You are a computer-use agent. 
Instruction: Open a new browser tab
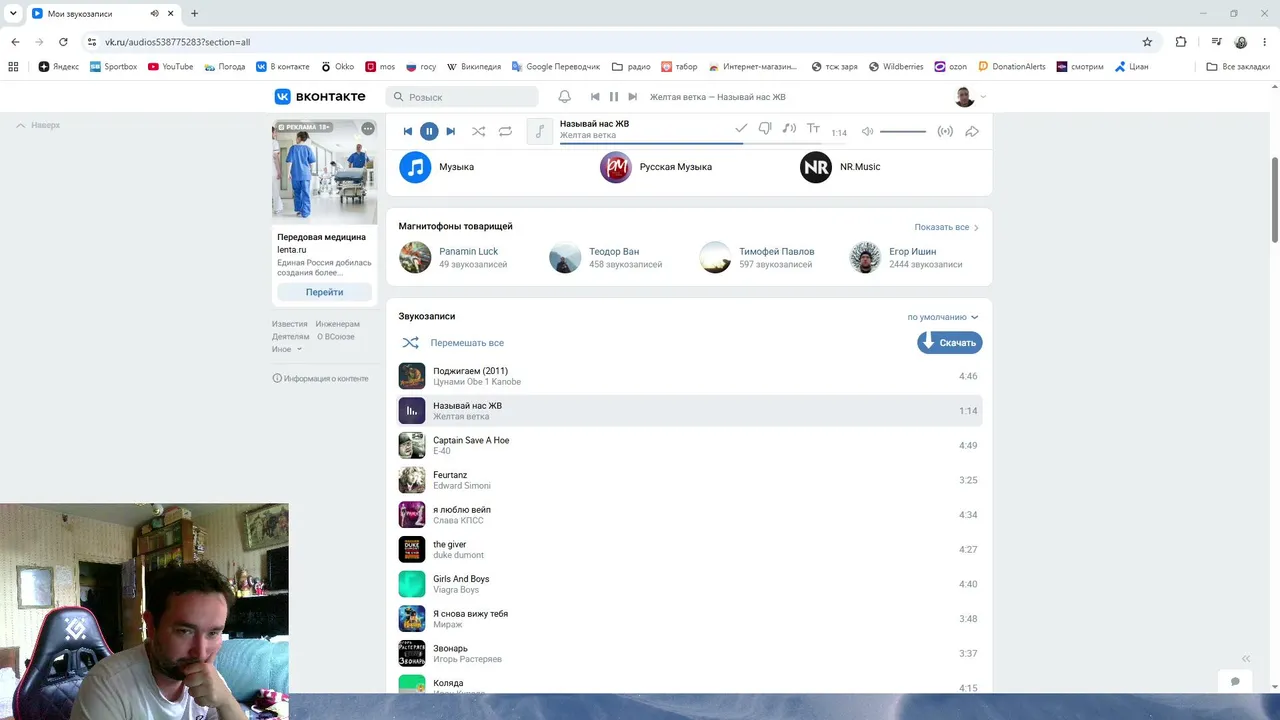(x=194, y=14)
